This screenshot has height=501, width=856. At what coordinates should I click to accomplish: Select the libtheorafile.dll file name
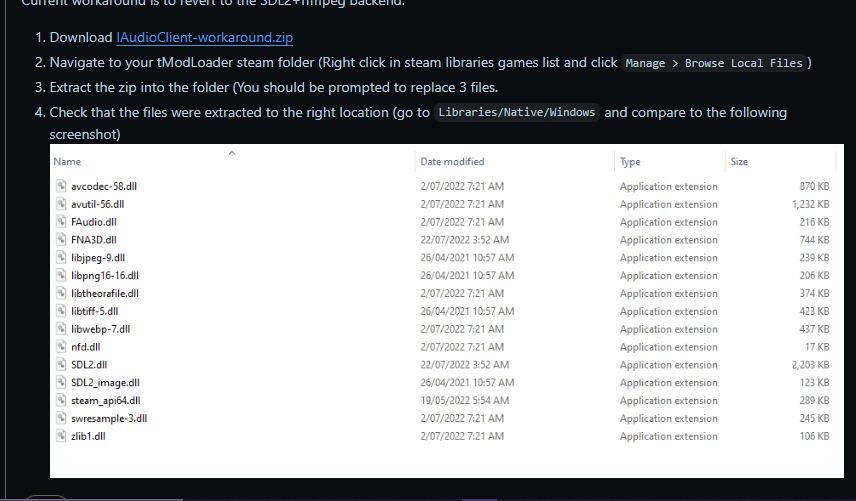point(105,294)
